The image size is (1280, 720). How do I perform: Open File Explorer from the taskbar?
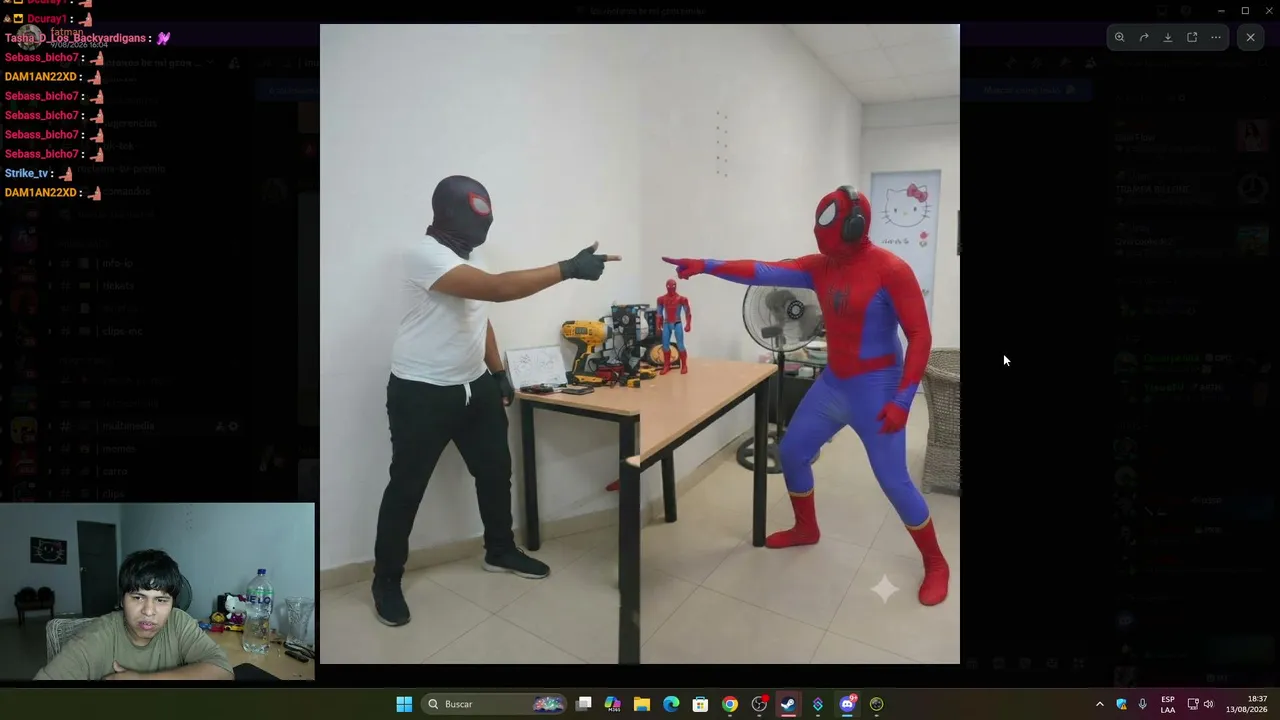[642, 704]
